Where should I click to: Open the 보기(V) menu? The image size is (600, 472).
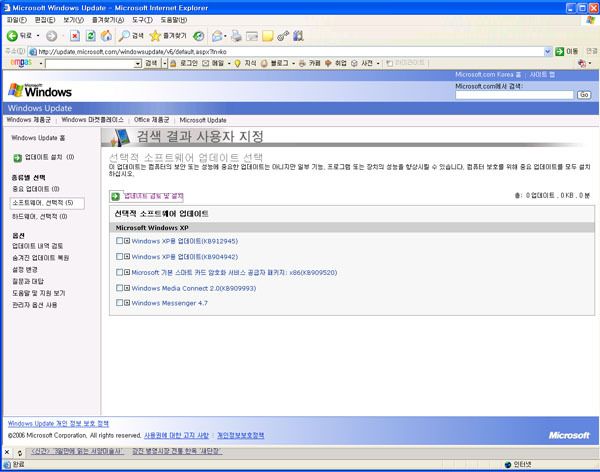tap(73, 20)
